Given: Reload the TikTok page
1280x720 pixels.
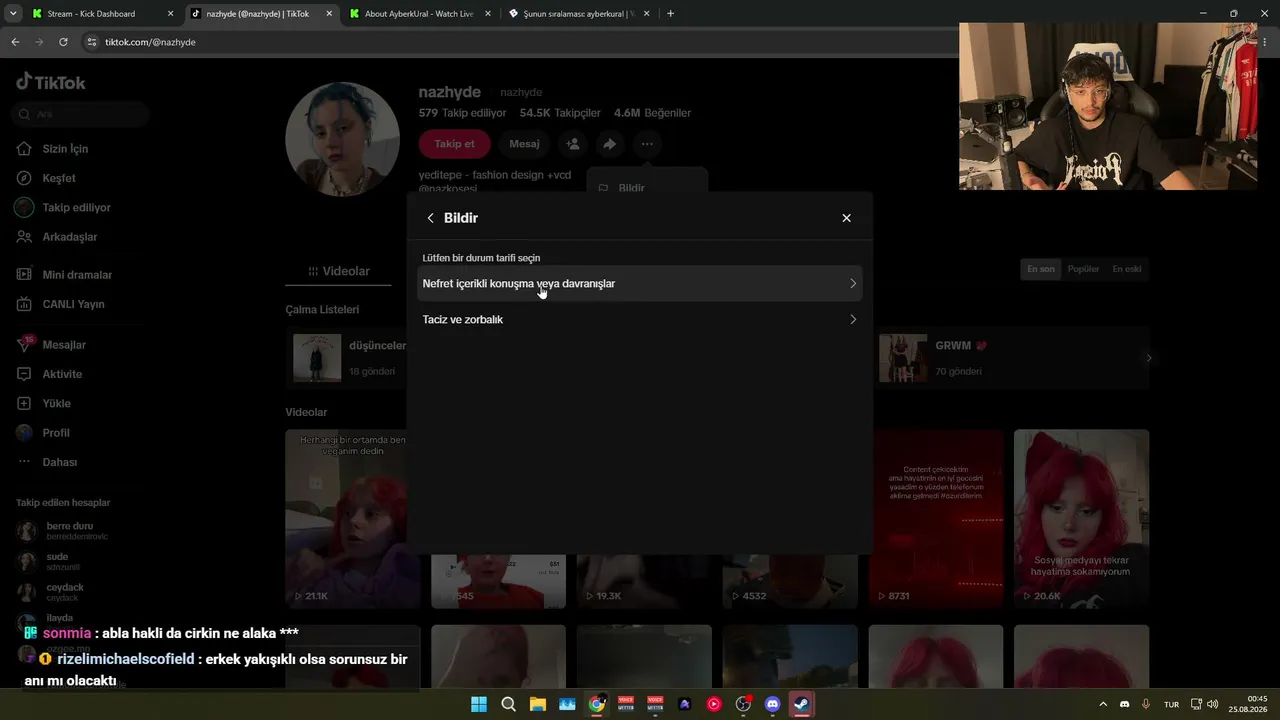Looking at the screenshot, I should 63,42.
